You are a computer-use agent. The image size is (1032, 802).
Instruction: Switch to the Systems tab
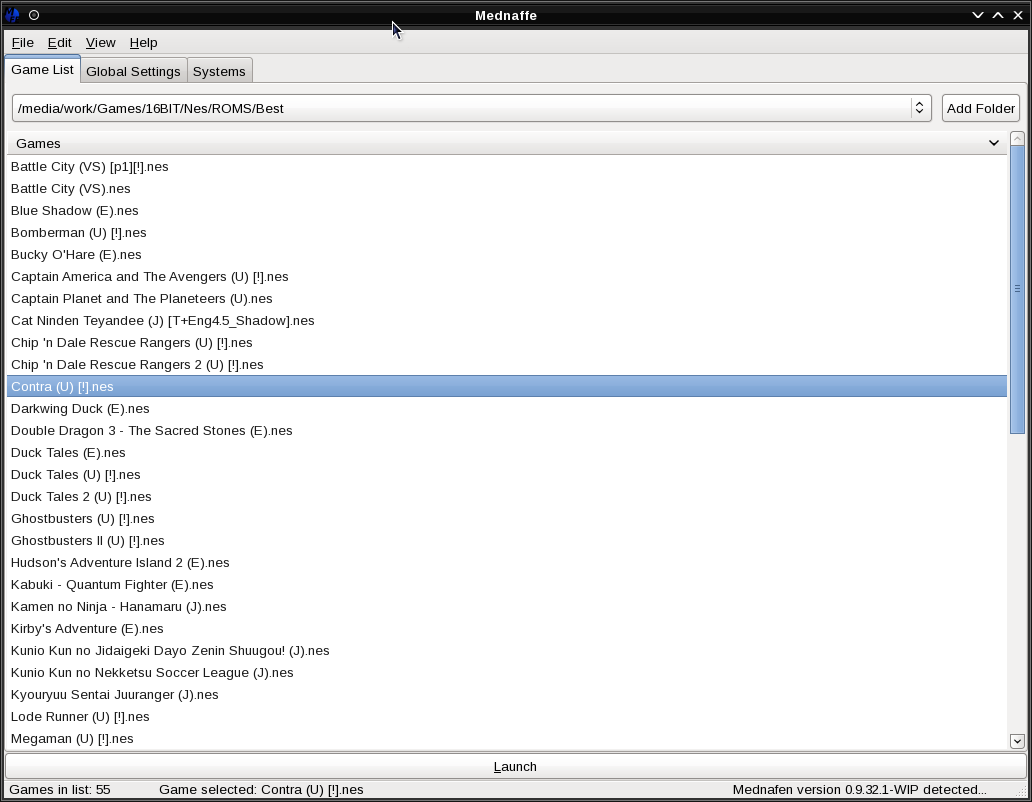[x=219, y=71]
